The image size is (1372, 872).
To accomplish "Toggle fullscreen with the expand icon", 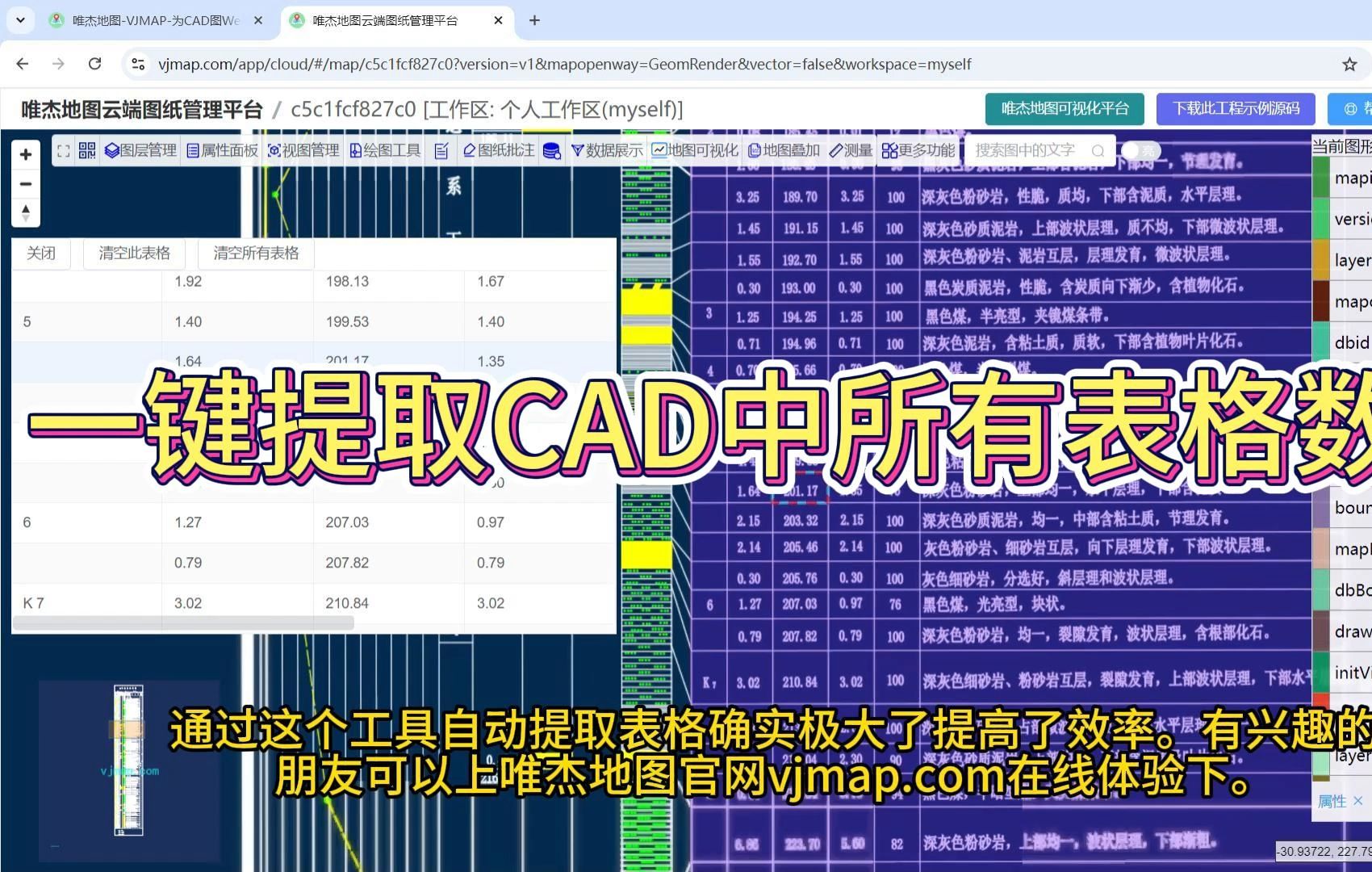I will pyautogui.click(x=64, y=151).
